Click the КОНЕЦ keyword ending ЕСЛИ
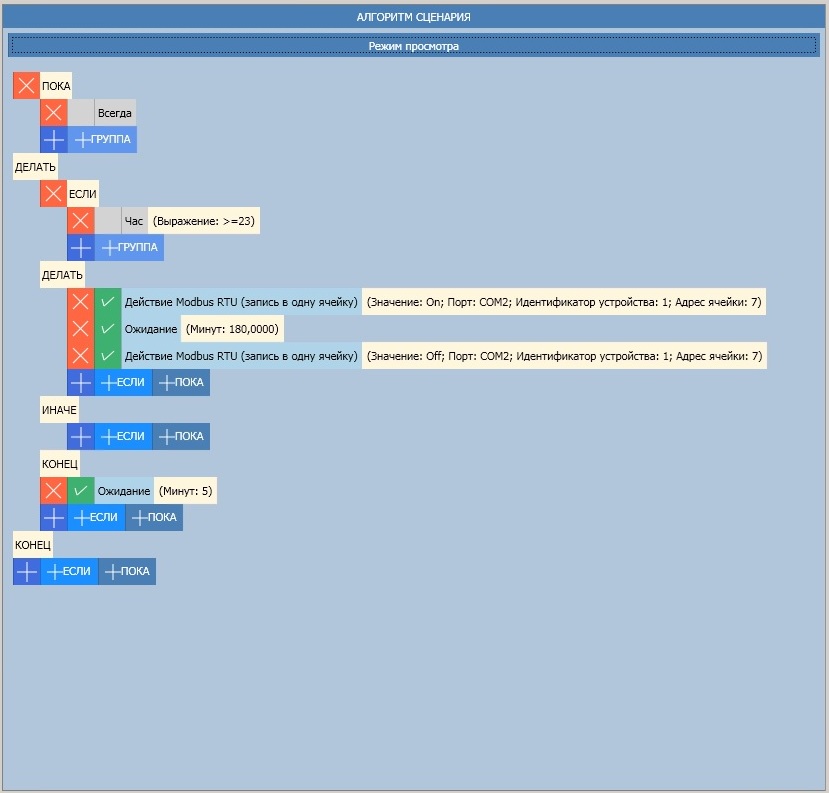Image resolution: width=829 pixels, height=793 pixels. tap(60, 464)
